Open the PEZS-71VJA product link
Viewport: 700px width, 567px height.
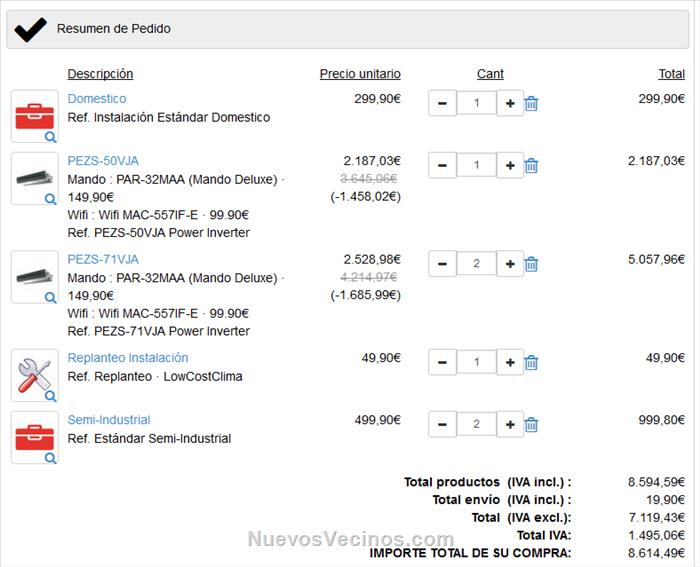[x=103, y=259]
